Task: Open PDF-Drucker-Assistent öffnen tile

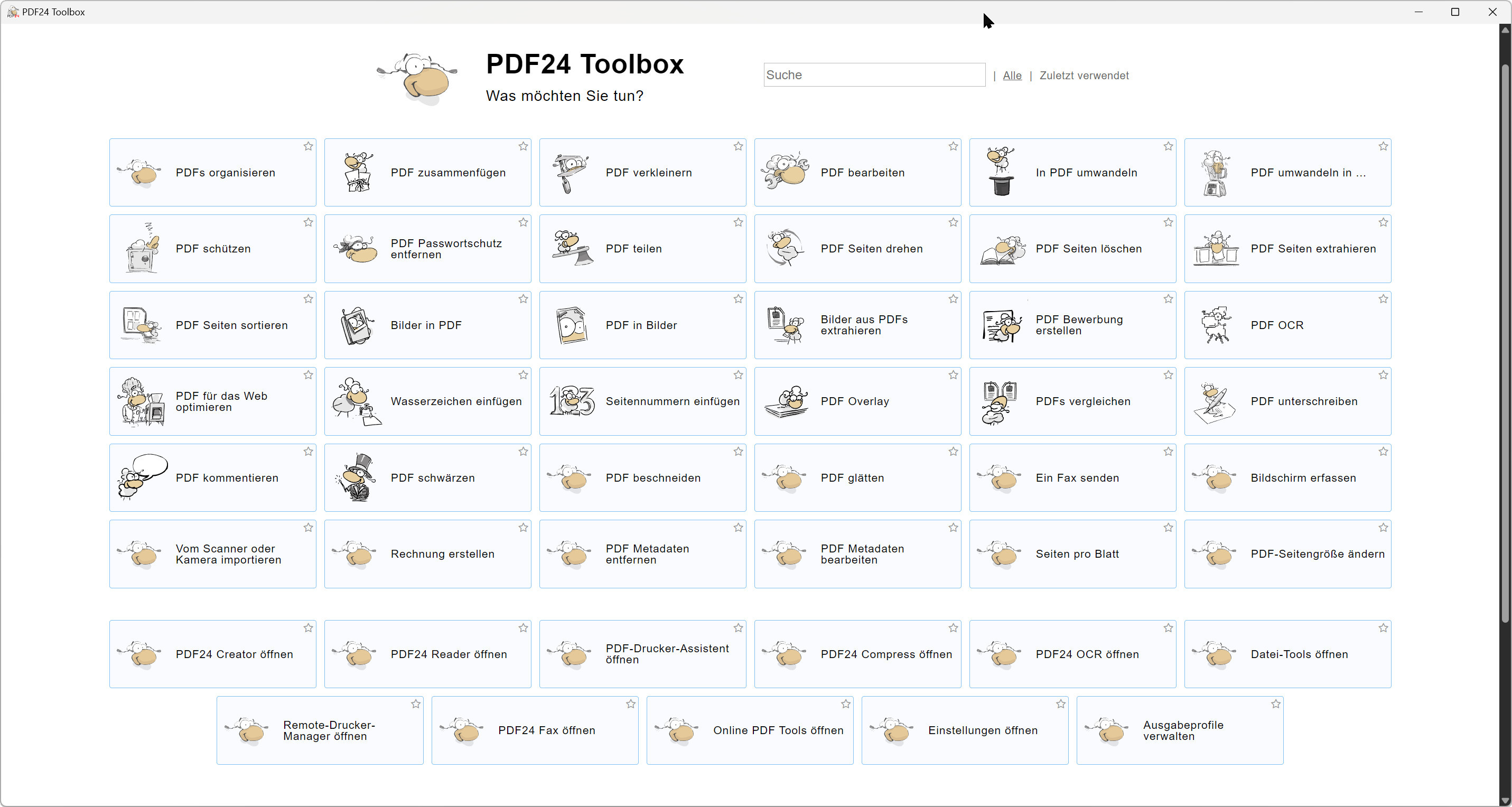Action: pyautogui.click(x=643, y=654)
